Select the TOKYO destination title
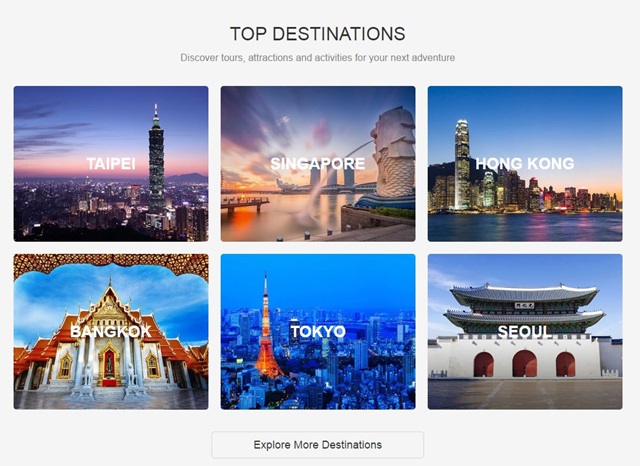Screen dimensions: 640x466 tap(318, 331)
